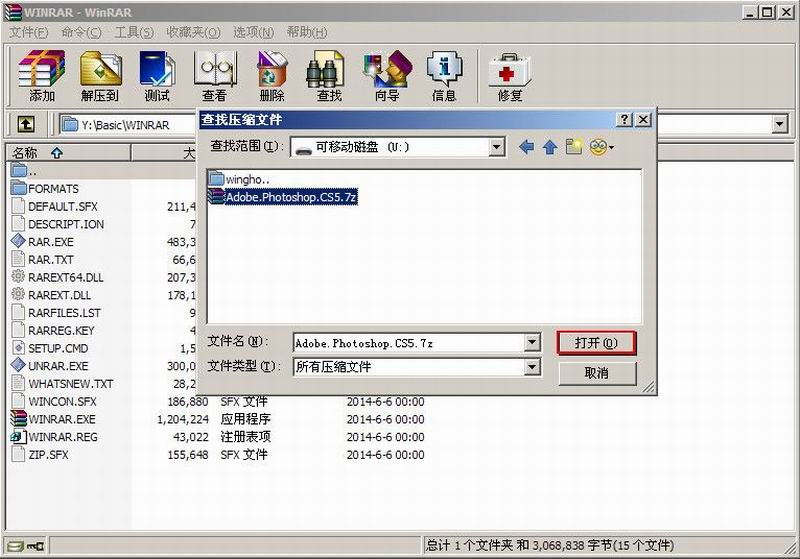
Task: Select the RARFILES.LST file row
Action: tap(64, 313)
